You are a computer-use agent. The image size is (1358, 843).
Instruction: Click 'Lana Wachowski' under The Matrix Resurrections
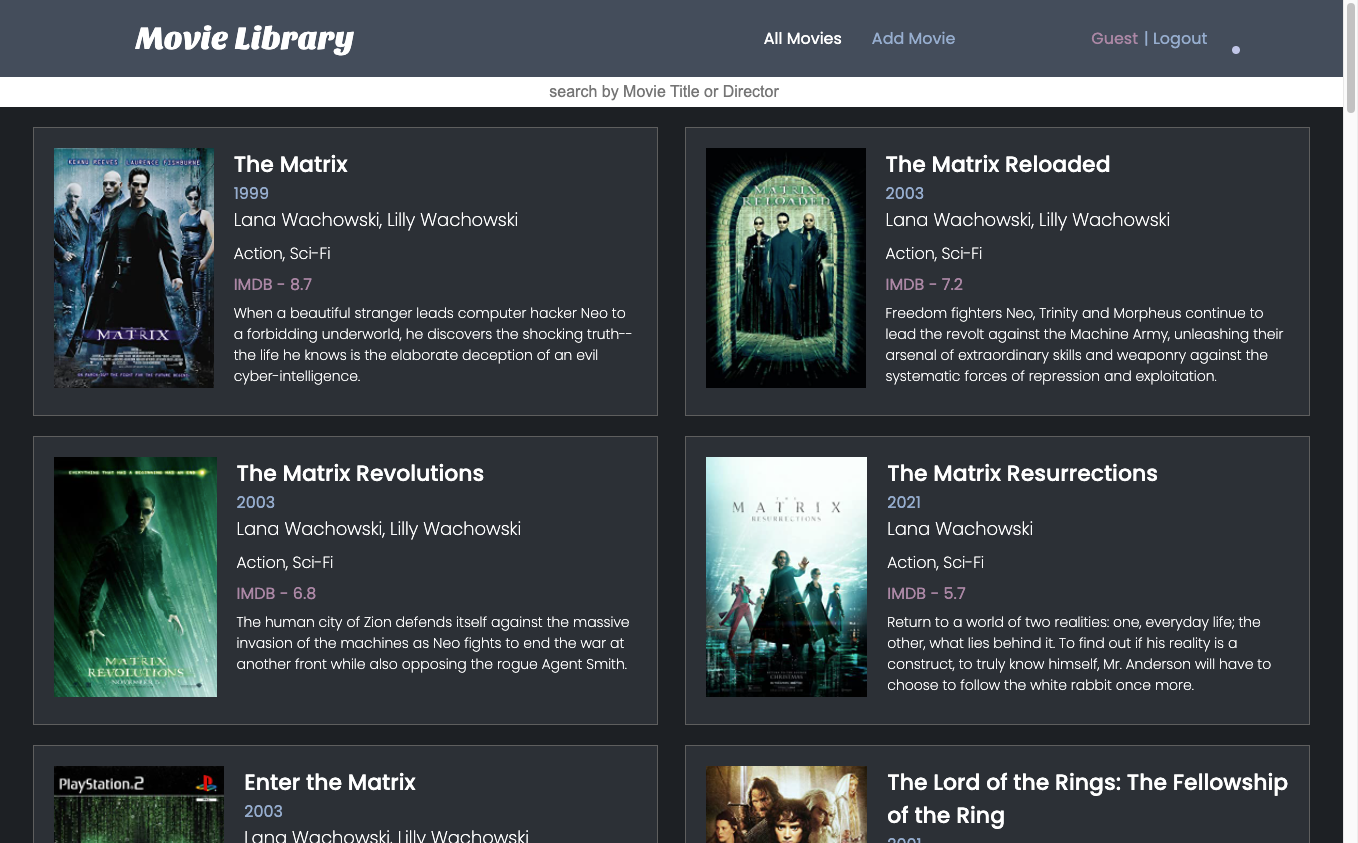pos(960,529)
